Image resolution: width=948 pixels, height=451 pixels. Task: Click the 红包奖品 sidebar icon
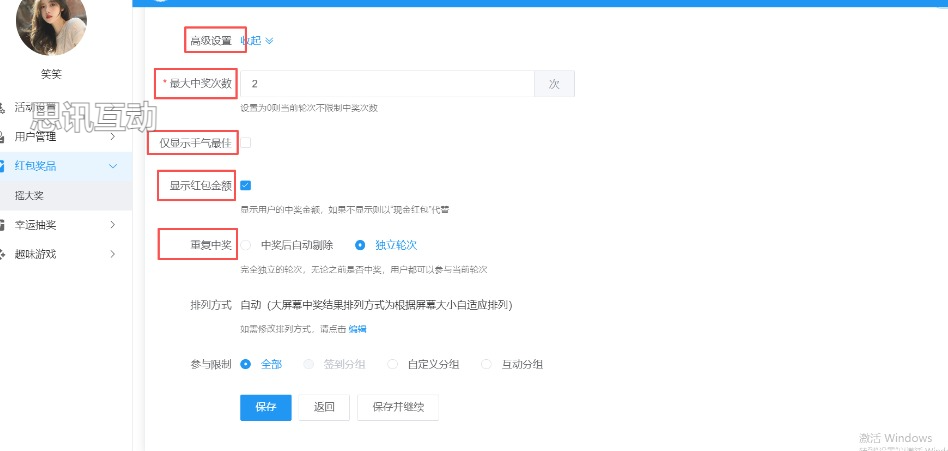[5, 165]
